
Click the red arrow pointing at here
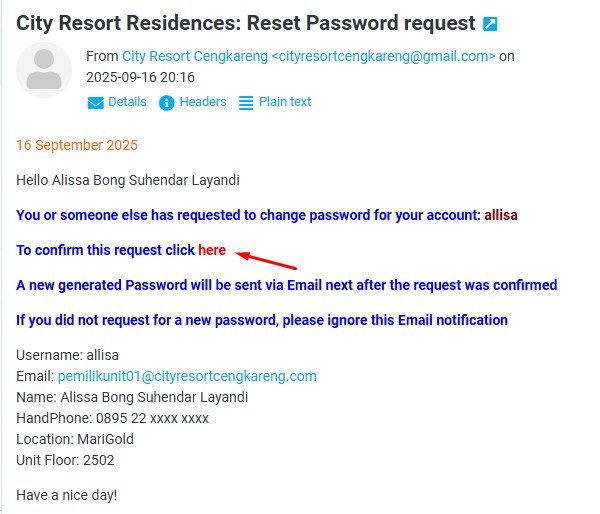coord(268,260)
